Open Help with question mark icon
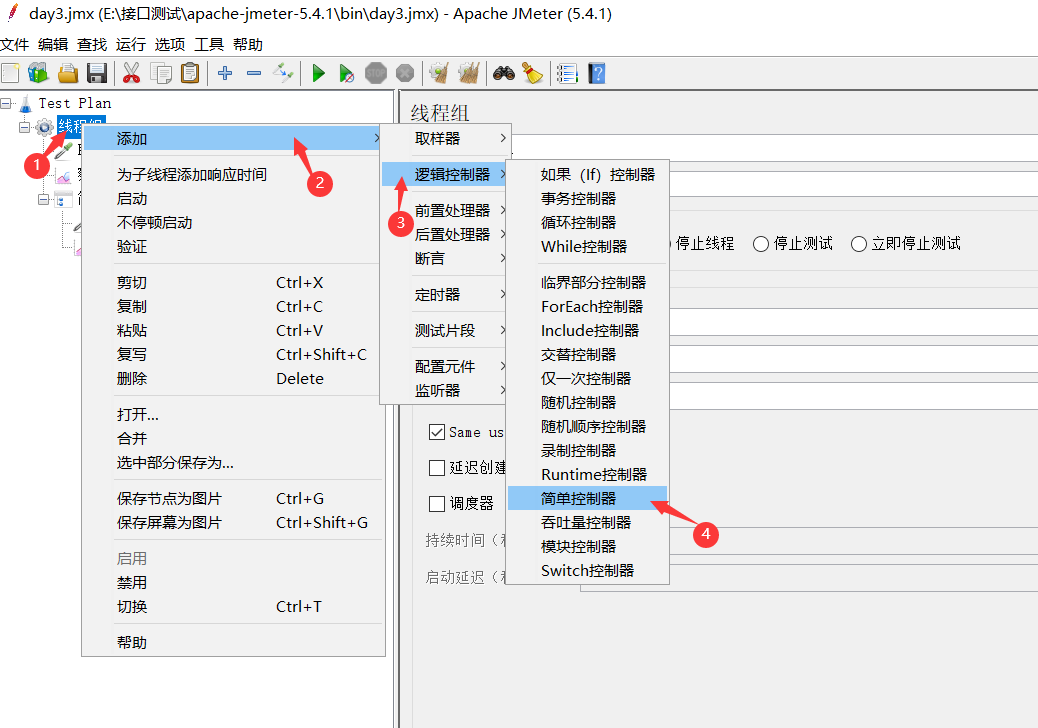The width and height of the screenshot is (1038, 728). (x=596, y=73)
